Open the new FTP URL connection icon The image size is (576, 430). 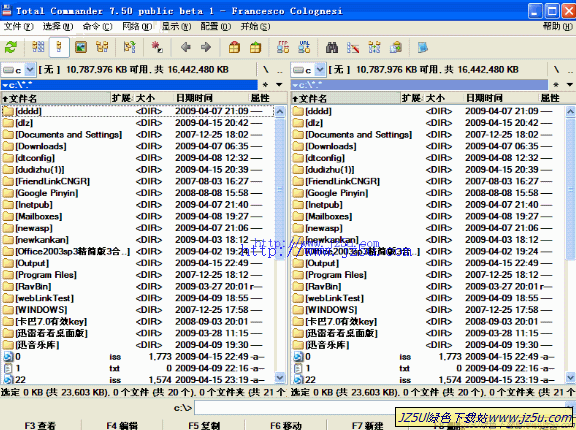coord(304,47)
